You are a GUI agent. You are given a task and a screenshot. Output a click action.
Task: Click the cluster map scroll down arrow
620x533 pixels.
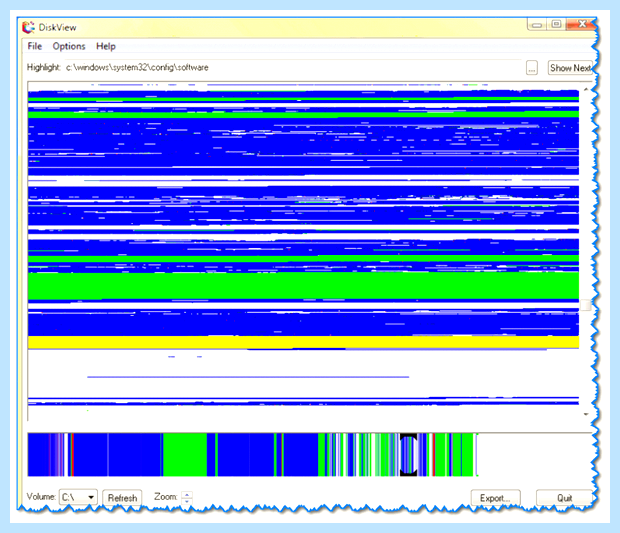point(586,414)
